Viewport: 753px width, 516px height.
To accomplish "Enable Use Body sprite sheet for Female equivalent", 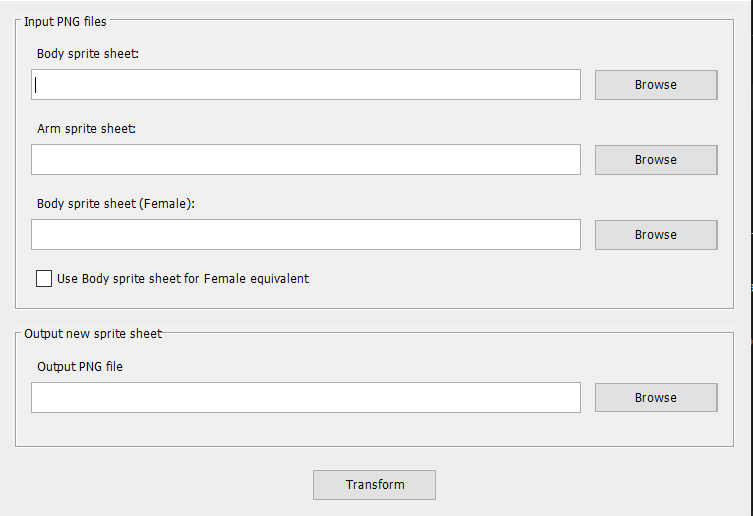I will click(44, 279).
